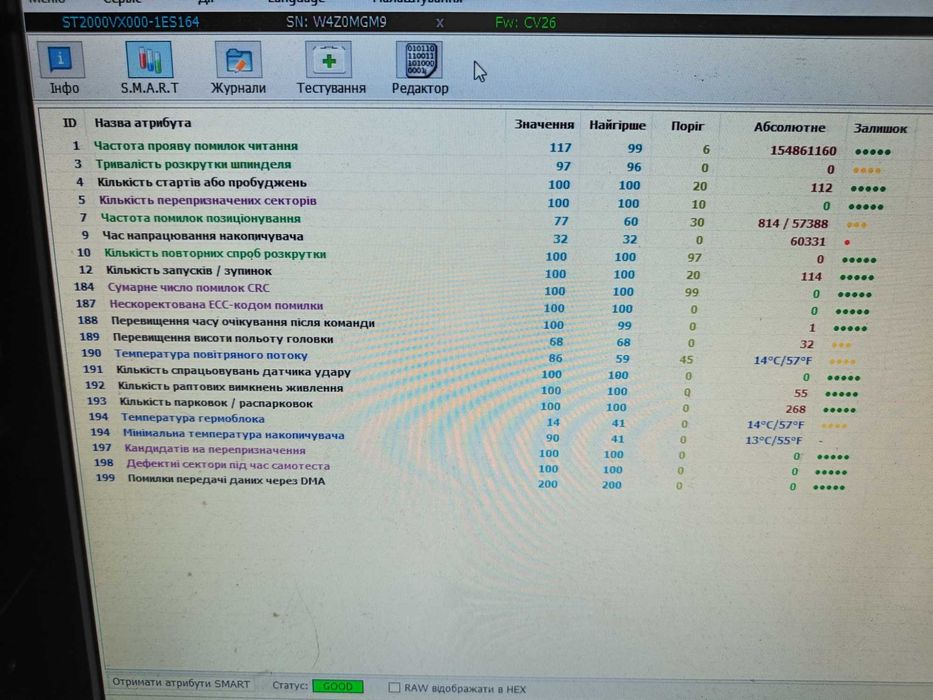Select row Кількість перепризначених секторів
This screenshot has height=700, width=933.
[x=482, y=202]
